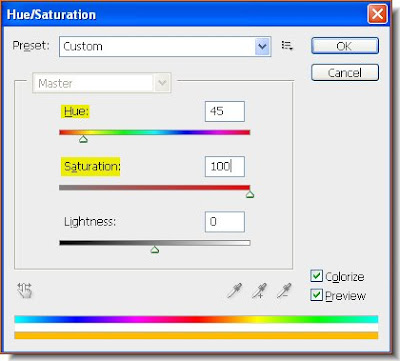Click the red saturation gradient track
This screenshot has height=361, width=400.
point(155,187)
